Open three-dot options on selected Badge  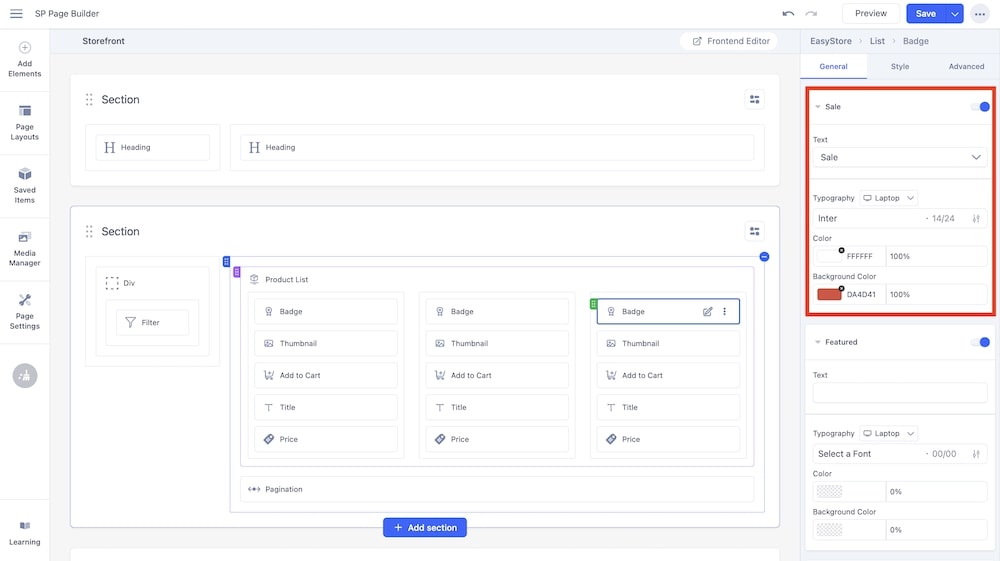725,312
